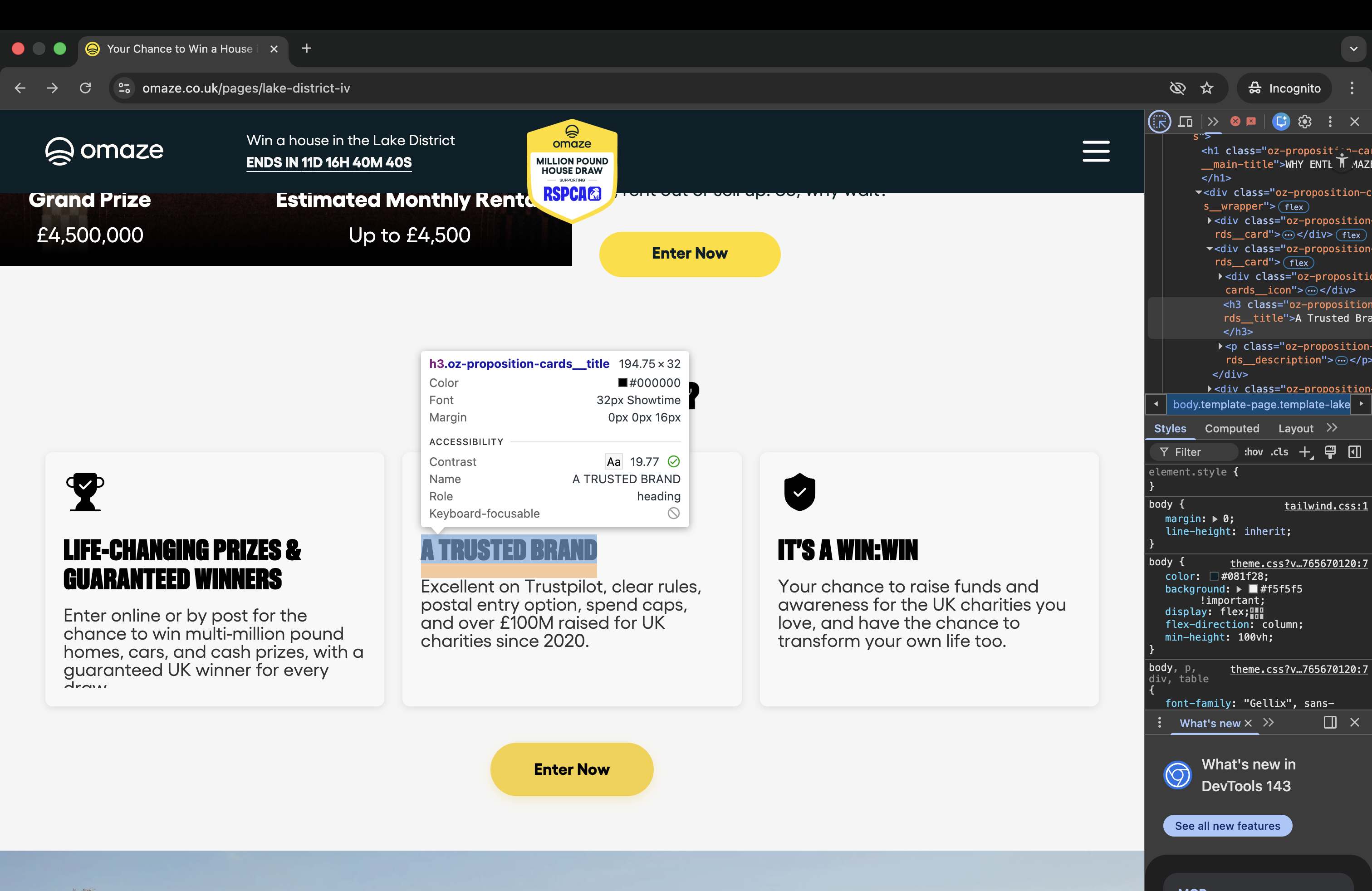The height and width of the screenshot is (891, 1372).
Task: Toggle the .cls element classes panel
Action: 1279,452
